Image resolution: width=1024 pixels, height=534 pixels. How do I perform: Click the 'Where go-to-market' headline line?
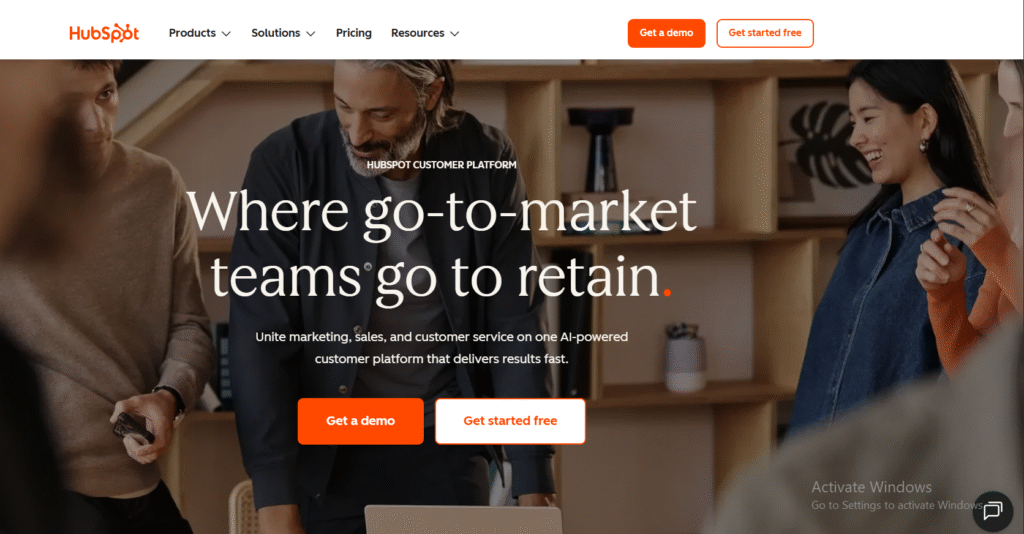coord(441,212)
